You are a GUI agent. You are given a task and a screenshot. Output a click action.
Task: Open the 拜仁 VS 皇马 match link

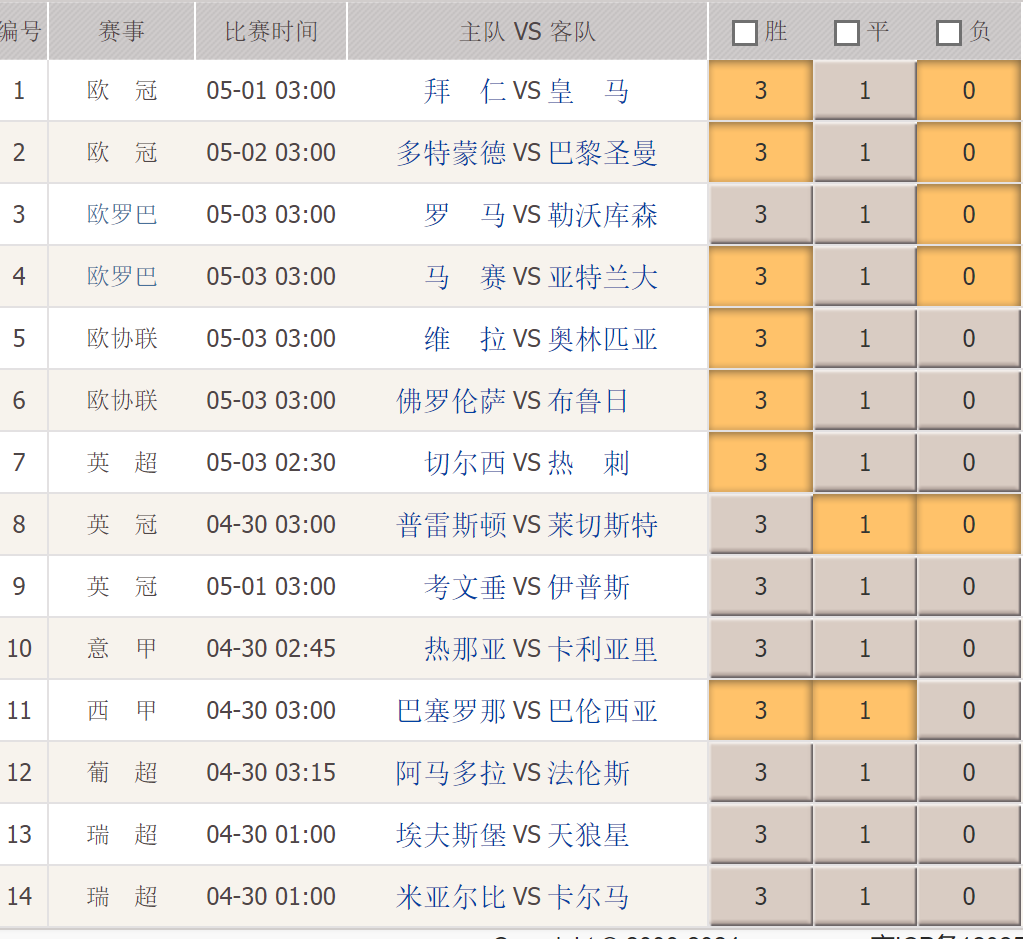[527, 91]
